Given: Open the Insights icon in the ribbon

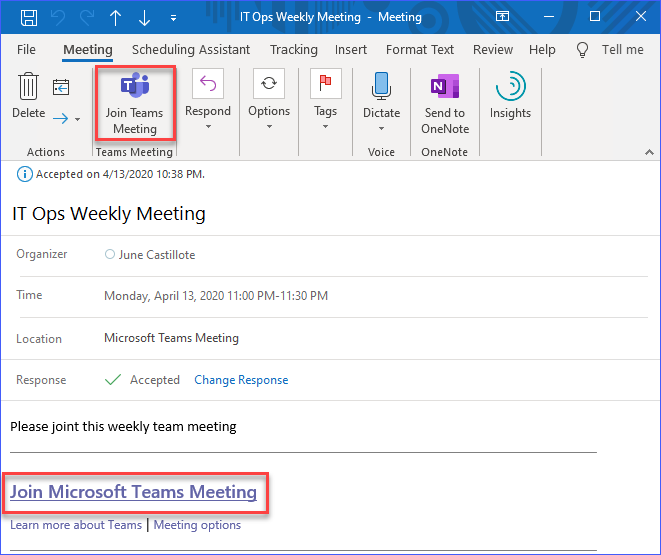Looking at the screenshot, I should pyautogui.click(x=510, y=87).
